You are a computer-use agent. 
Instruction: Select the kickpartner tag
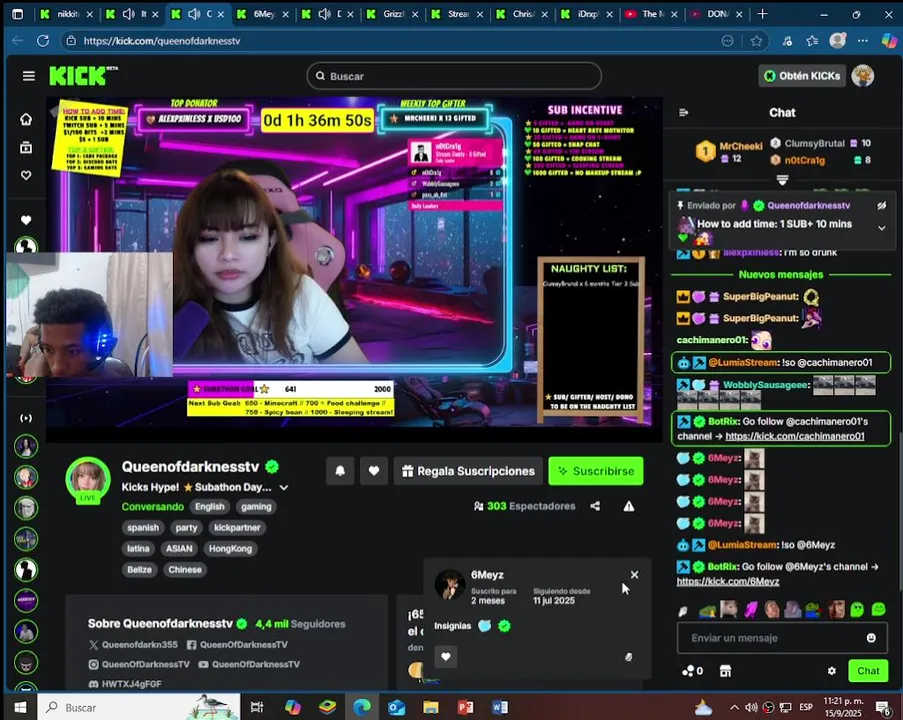pyautogui.click(x=237, y=528)
